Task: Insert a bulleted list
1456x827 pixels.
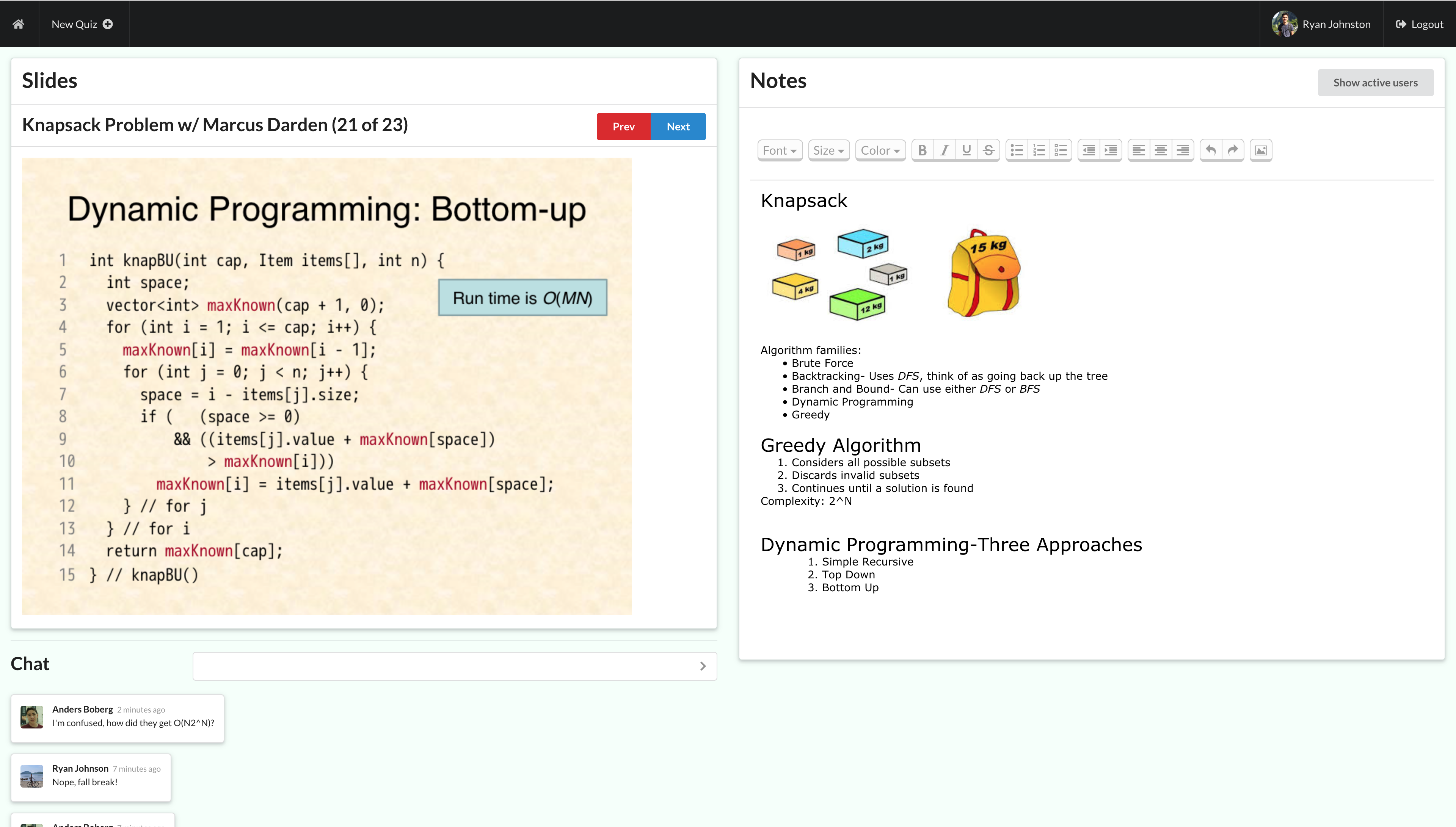Action: coord(1017,150)
